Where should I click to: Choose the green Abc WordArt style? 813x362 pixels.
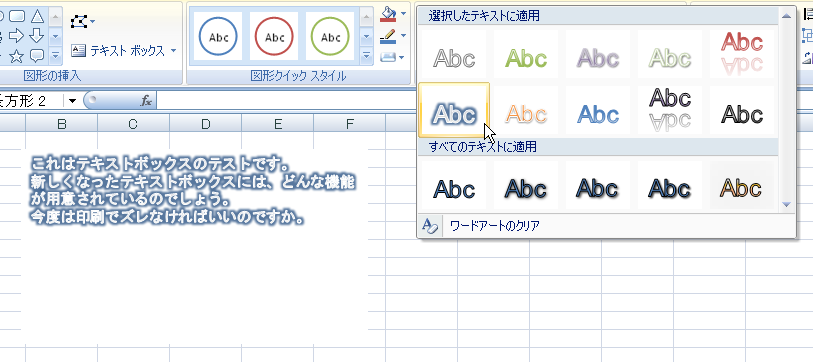[x=526, y=58]
